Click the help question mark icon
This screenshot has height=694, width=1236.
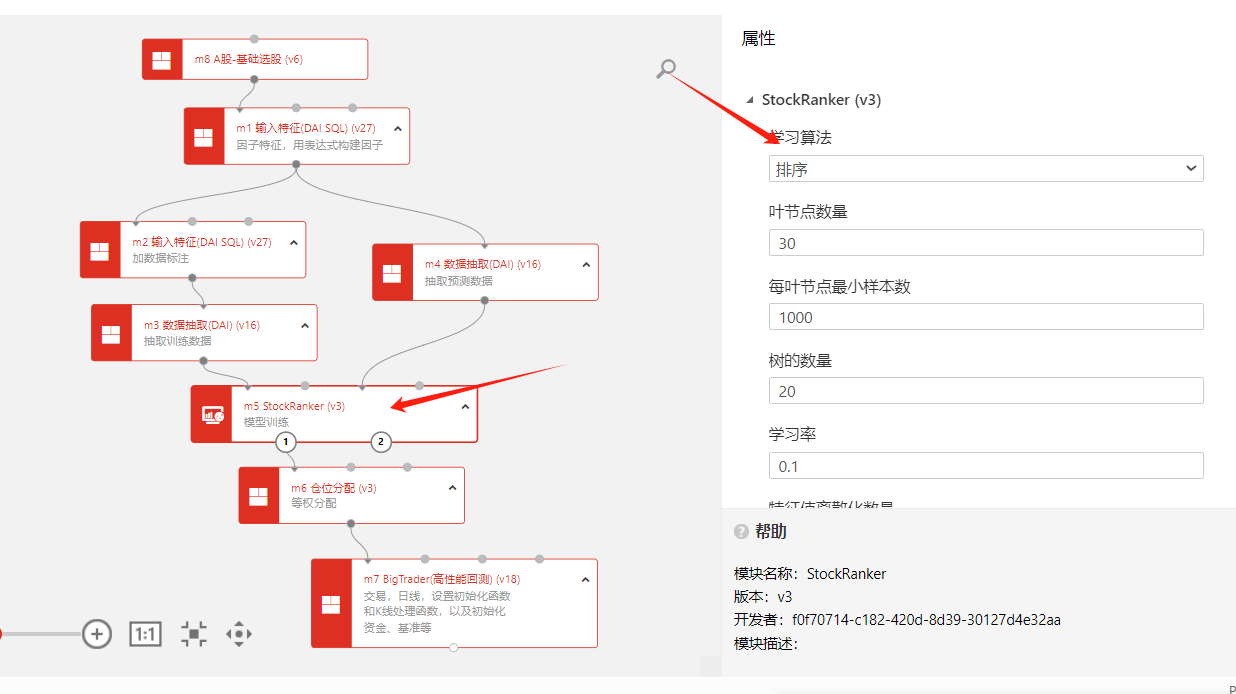[741, 532]
